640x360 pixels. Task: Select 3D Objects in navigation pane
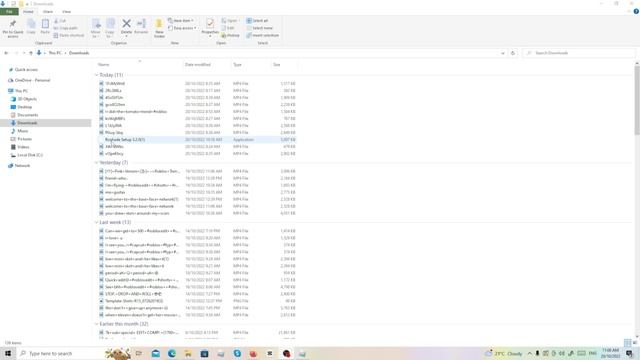pyautogui.click(x=27, y=99)
